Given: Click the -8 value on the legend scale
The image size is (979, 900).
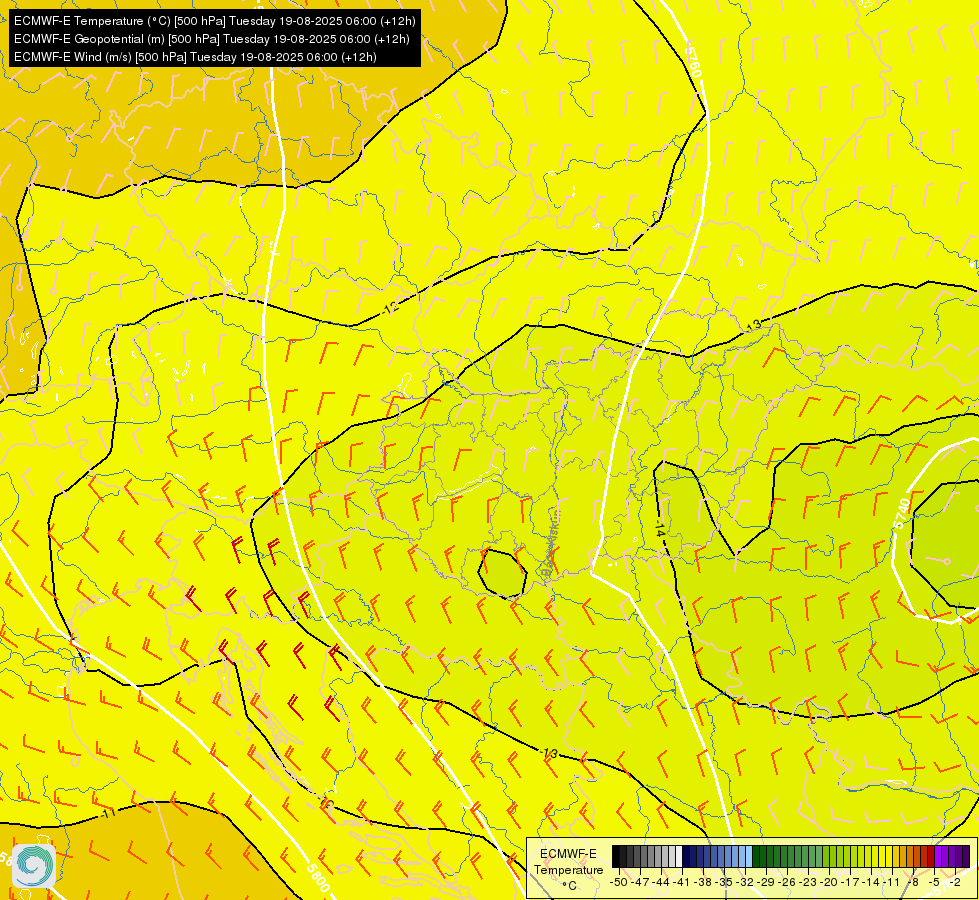Looking at the screenshot, I should tap(913, 882).
